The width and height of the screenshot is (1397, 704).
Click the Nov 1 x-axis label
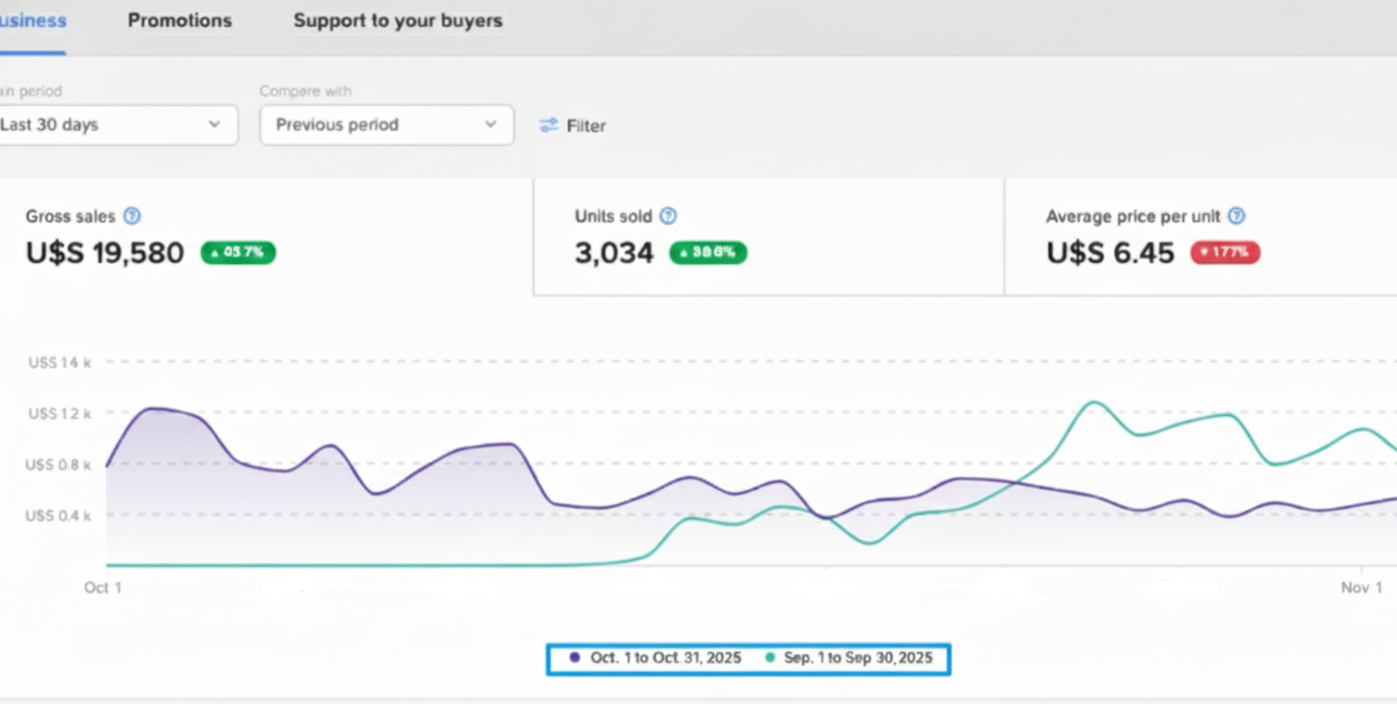coord(1361,588)
